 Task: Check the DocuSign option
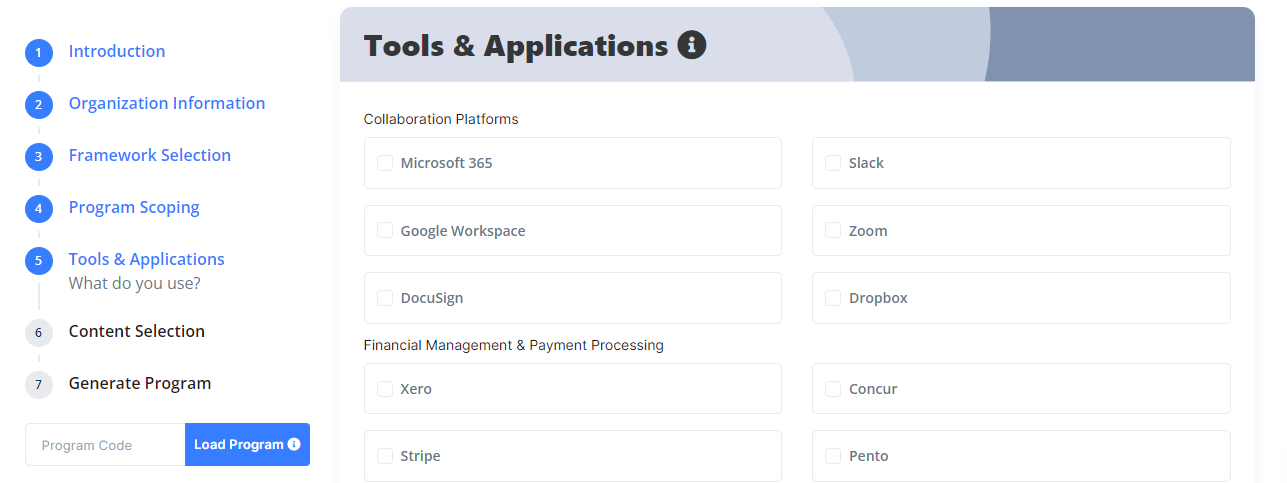[385, 298]
